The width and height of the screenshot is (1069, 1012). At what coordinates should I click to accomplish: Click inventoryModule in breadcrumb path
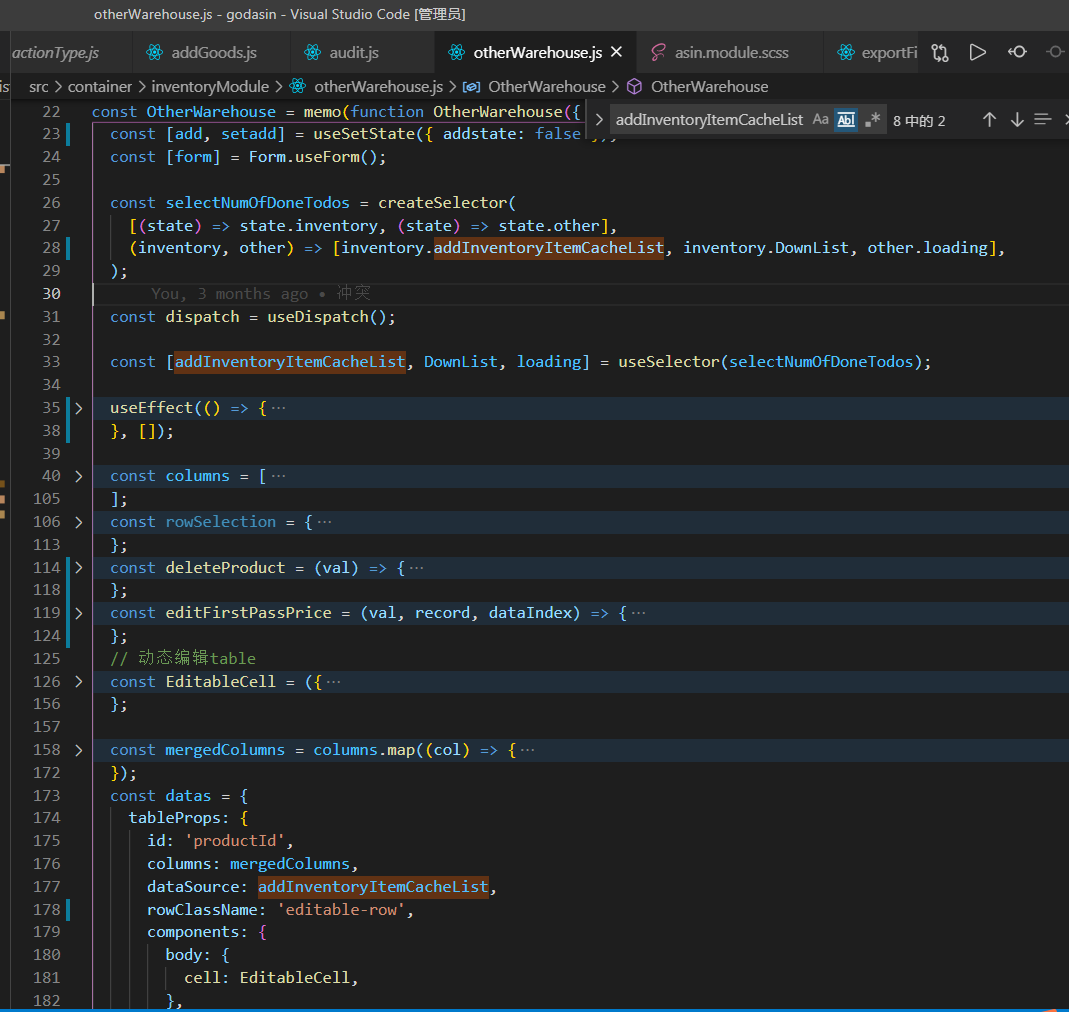tap(210, 87)
